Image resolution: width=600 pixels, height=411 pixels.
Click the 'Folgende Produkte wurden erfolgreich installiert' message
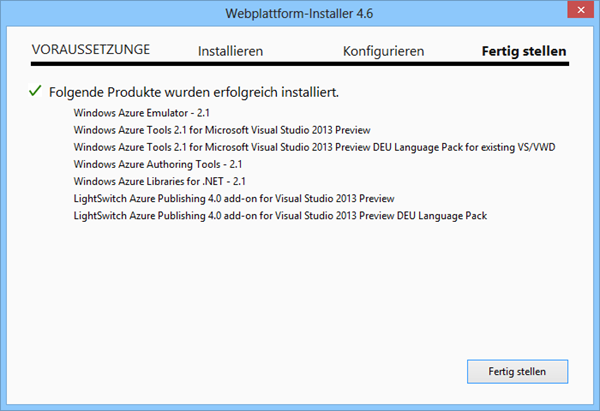coord(194,91)
